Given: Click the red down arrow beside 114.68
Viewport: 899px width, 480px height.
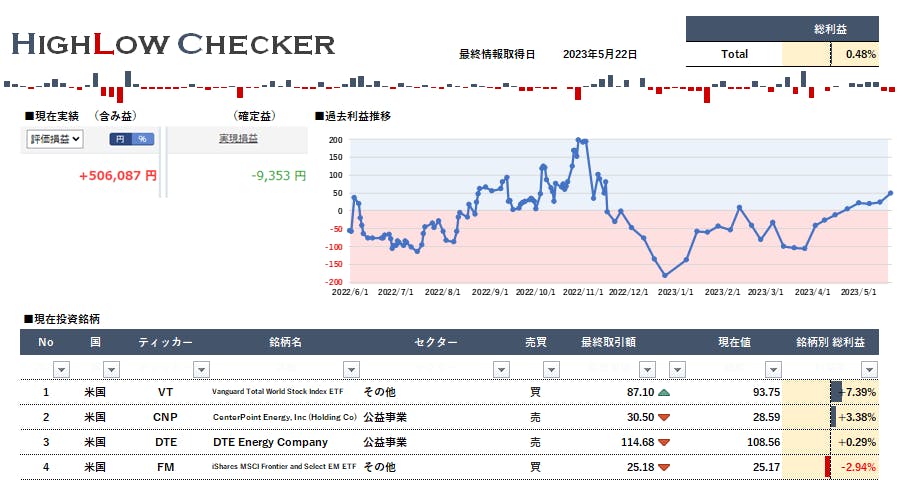Looking at the screenshot, I should click(x=665, y=442).
